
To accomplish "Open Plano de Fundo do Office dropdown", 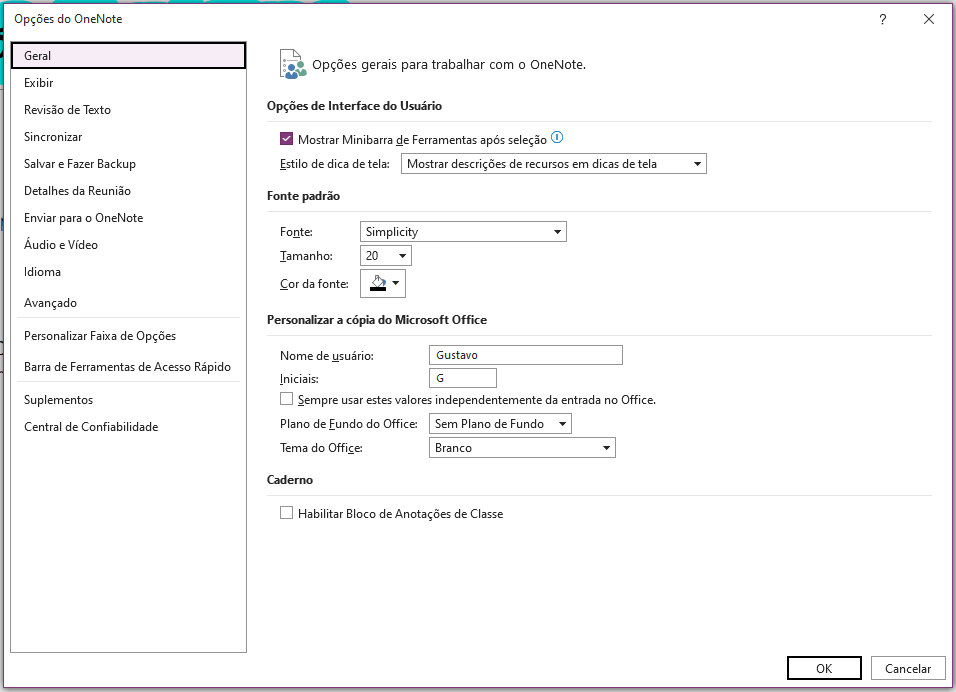I will pos(500,424).
